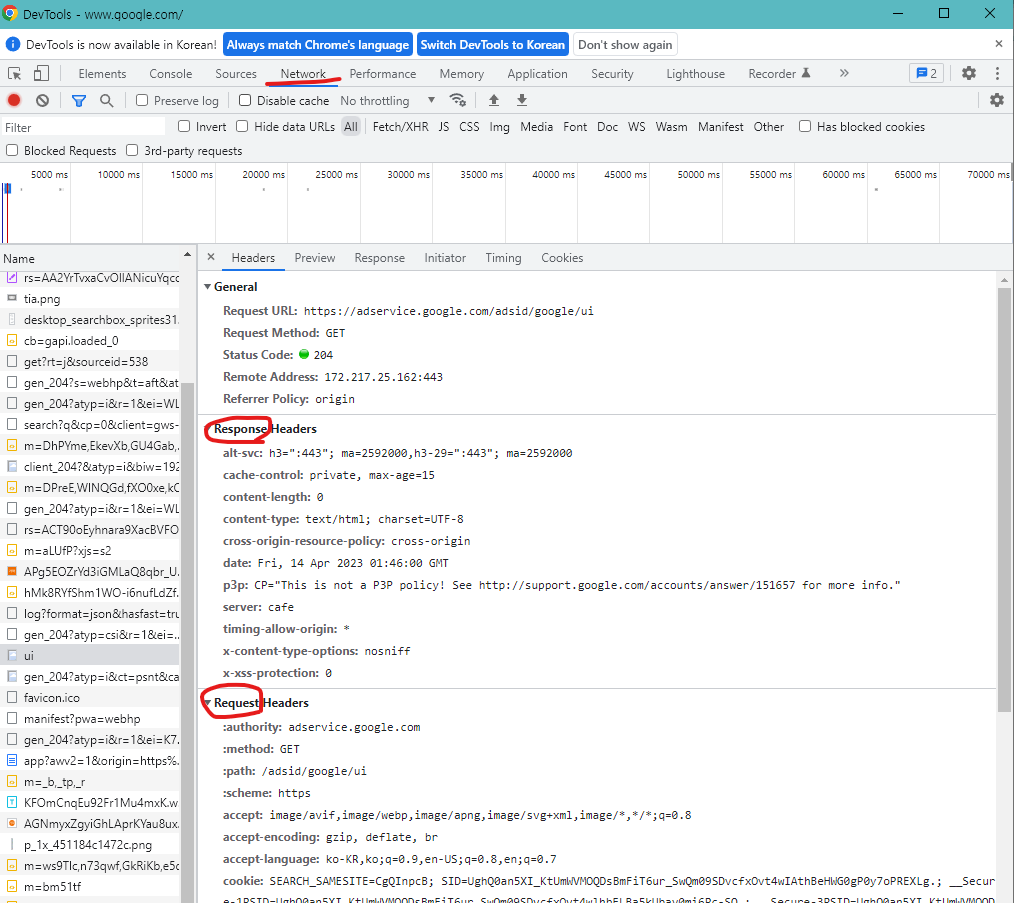Toggle the device toolbar icon
Screen dimensions: 1014x903
click(x=41, y=73)
